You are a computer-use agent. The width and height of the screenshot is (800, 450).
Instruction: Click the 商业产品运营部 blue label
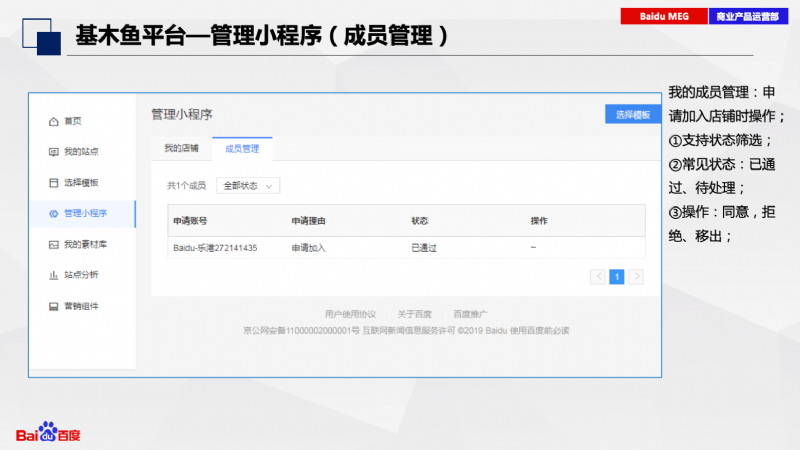click(748, 16)
